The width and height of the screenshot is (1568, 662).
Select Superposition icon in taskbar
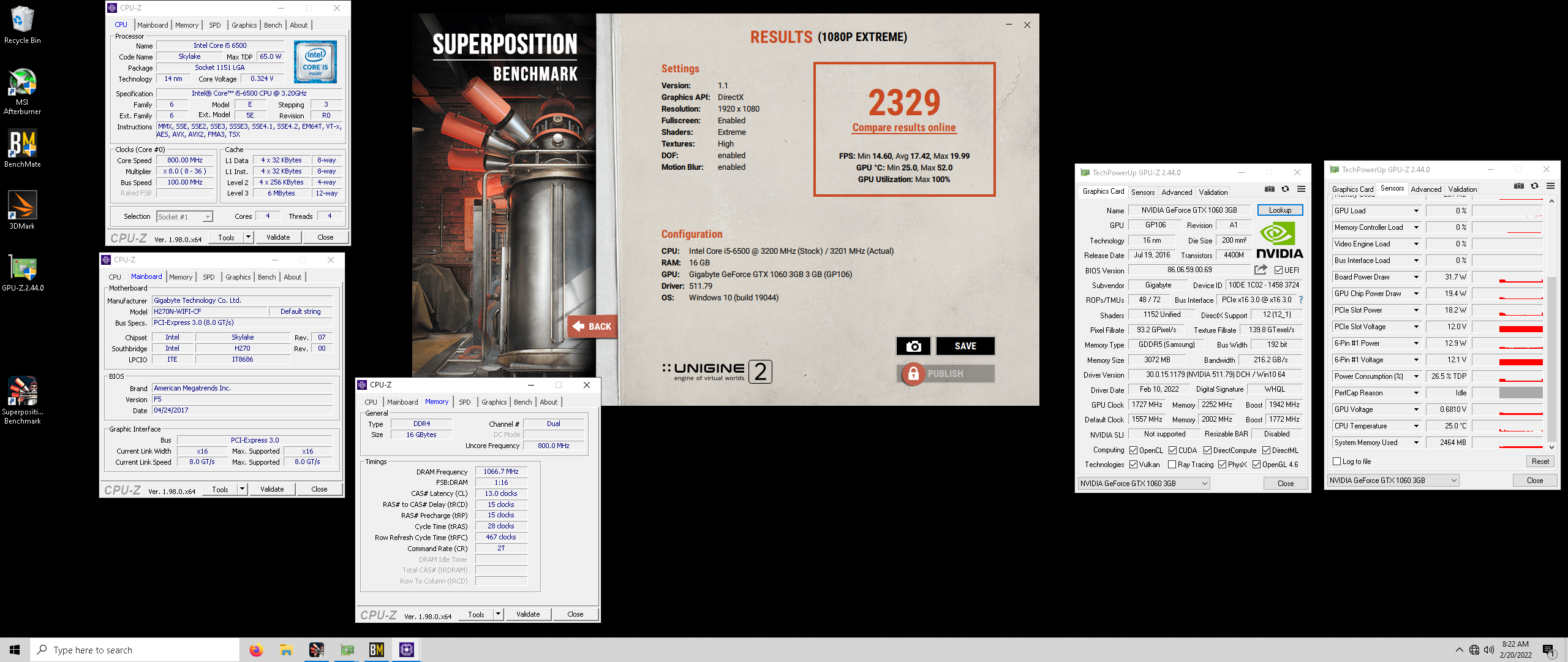coord(316,650)
